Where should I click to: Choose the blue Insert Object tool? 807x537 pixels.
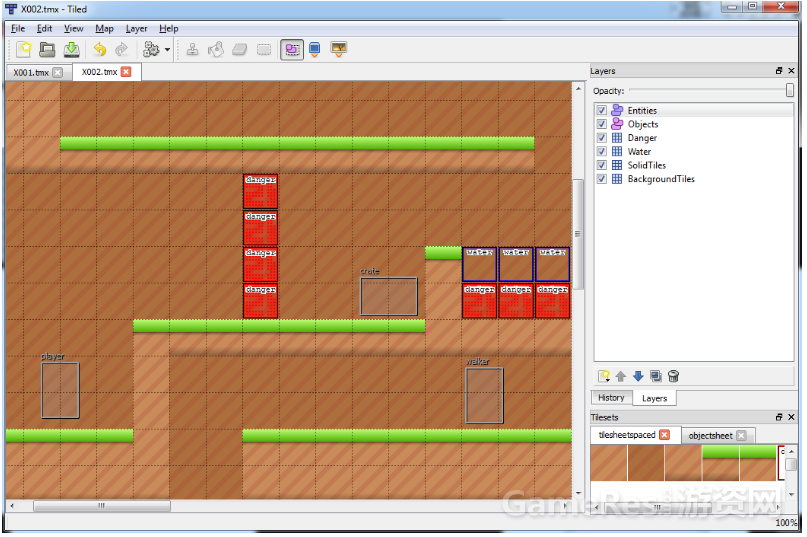click(314, 49)
